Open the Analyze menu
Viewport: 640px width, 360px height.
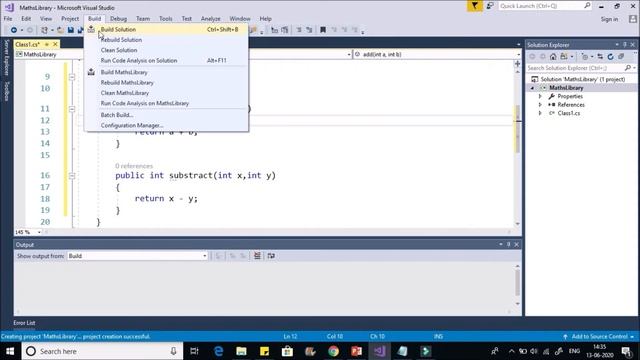[x=211, y=19]
